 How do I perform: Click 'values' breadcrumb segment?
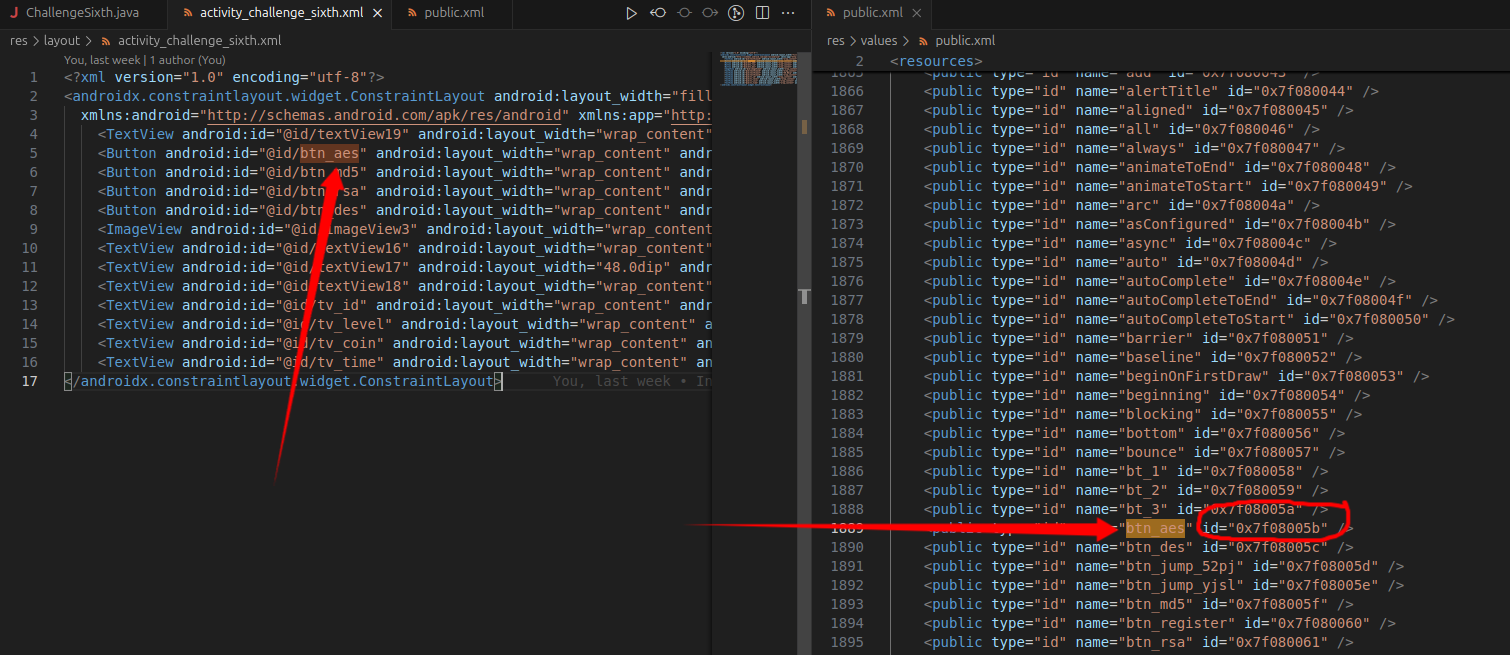pos(879,41)
